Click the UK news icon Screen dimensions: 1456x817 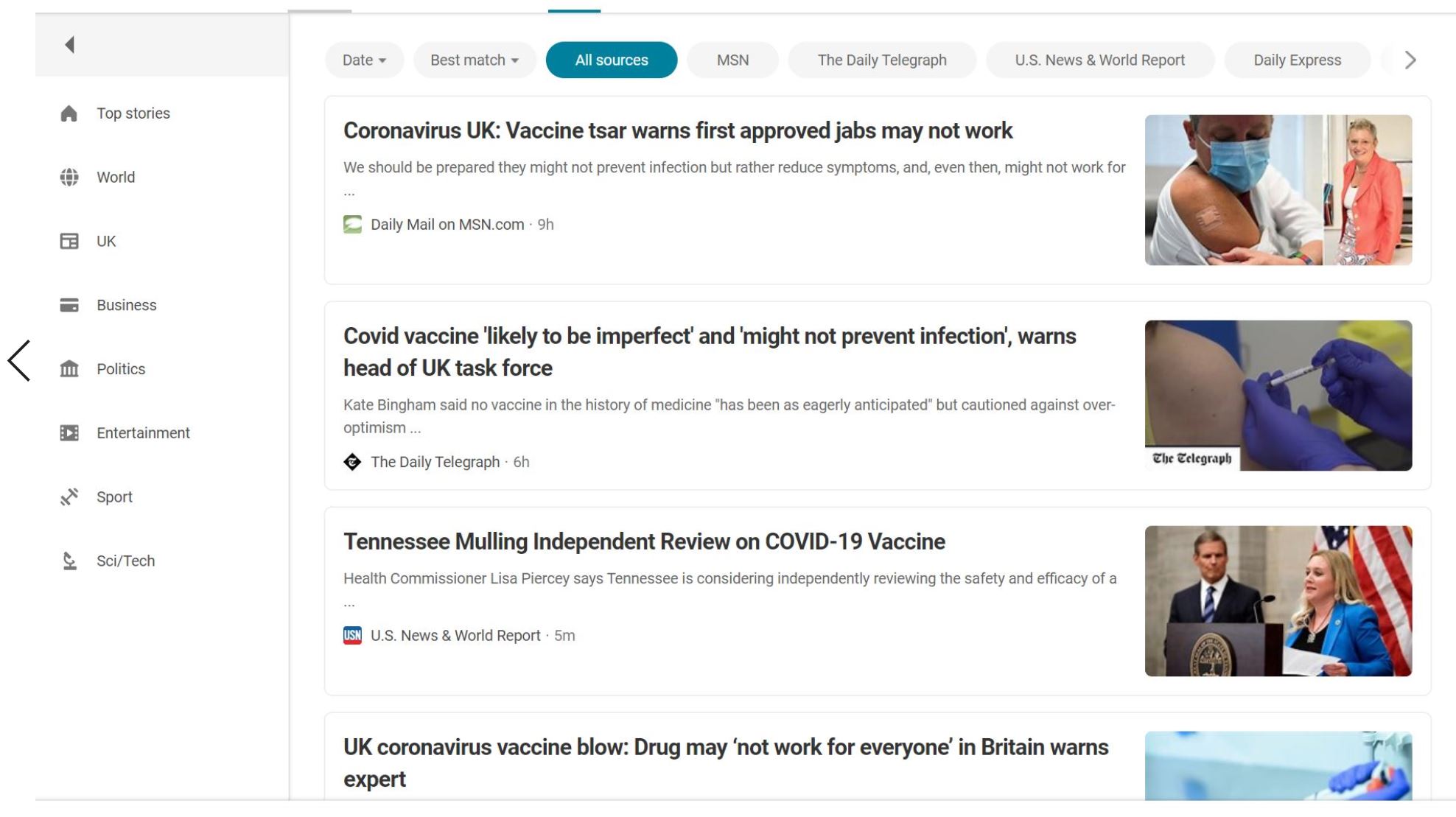pyautogui.click(x=69, y=242)
